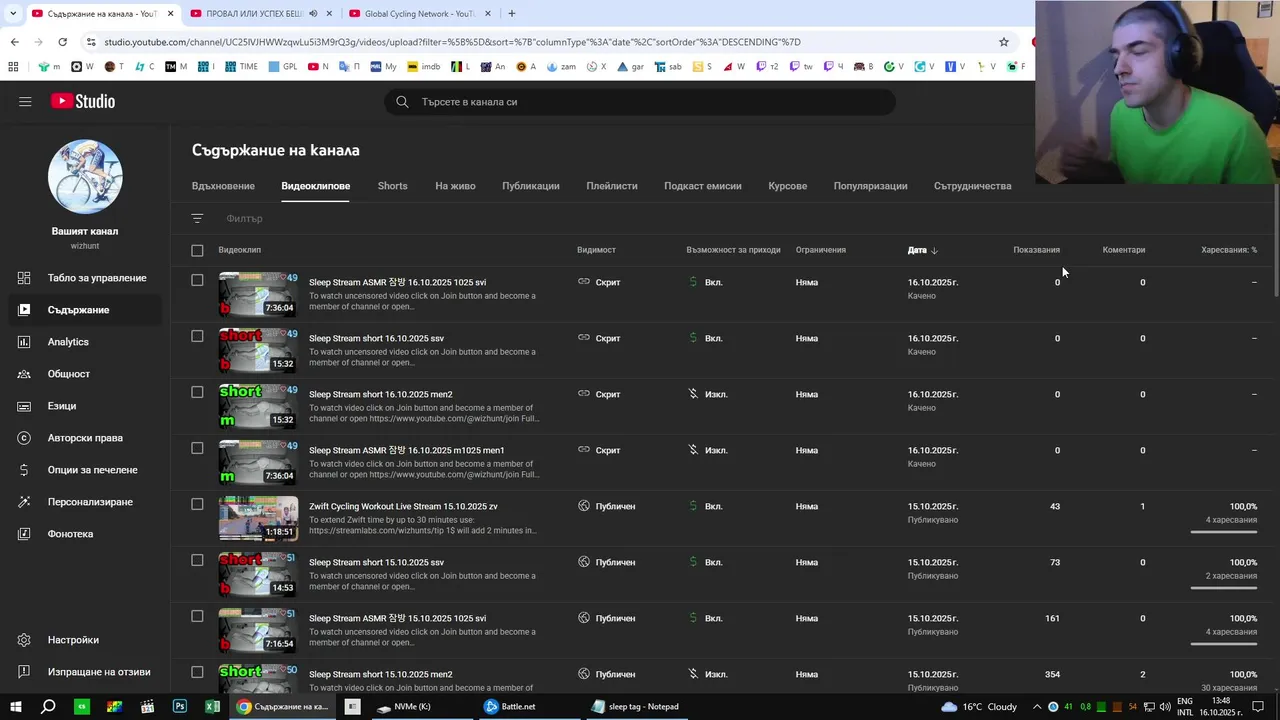Open Excel from the taskbar
This screenshot has height=720, width=1280.
(212, 706)
